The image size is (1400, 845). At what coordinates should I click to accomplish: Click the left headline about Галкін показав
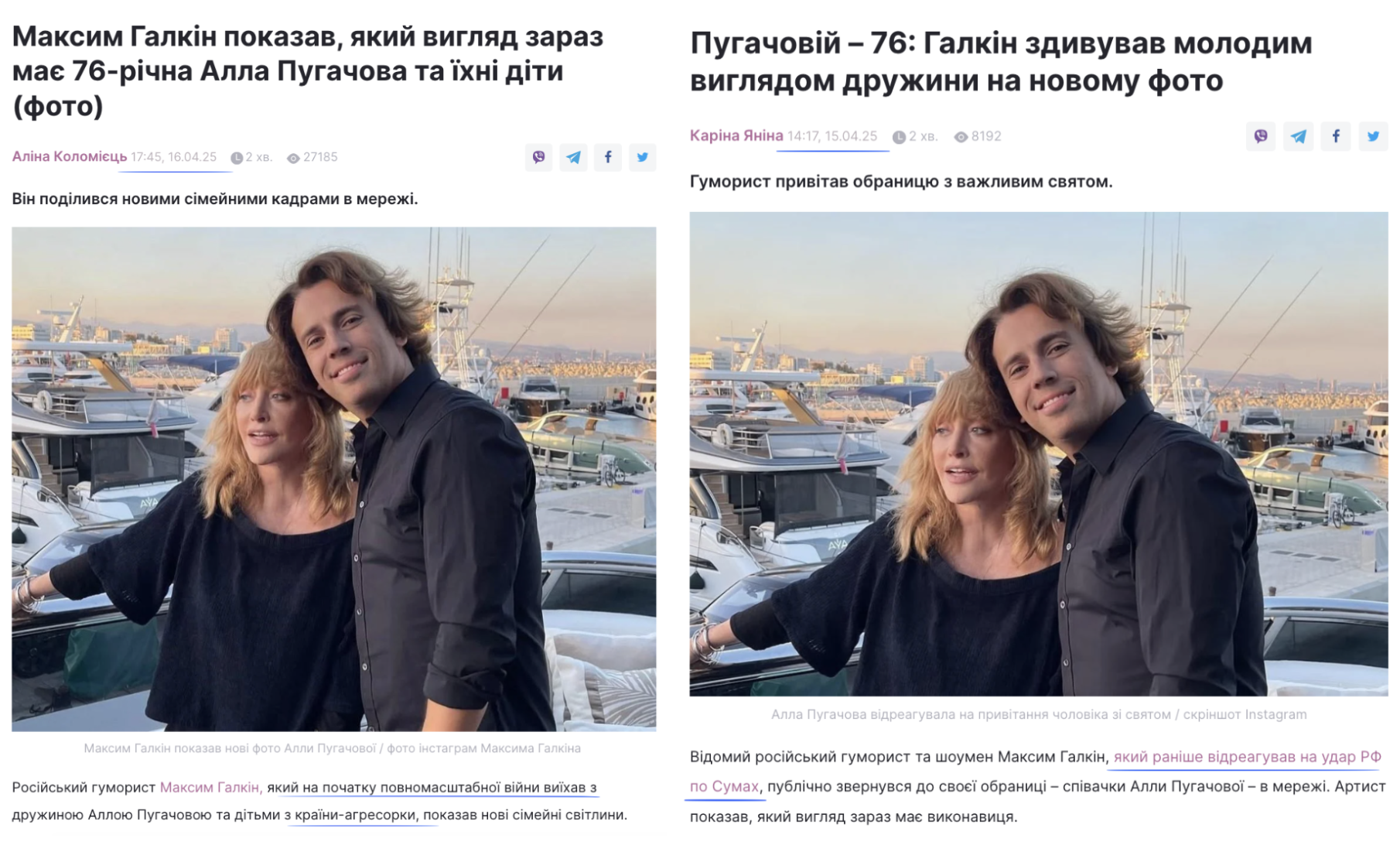[308, 70]
